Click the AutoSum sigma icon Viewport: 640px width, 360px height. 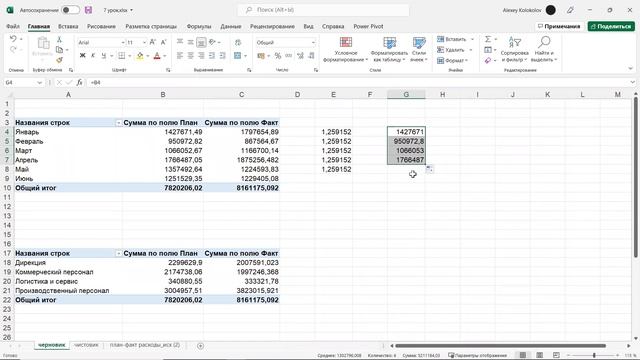(488, 39)
